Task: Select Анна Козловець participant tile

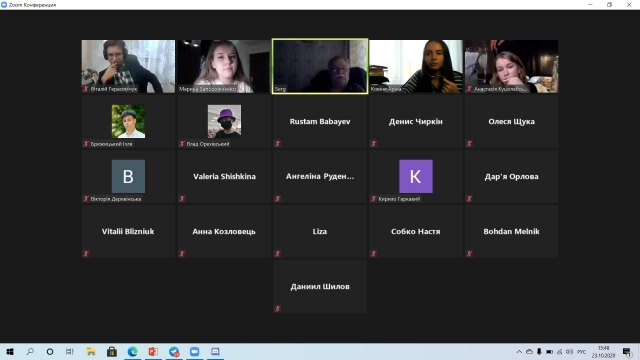Action: 224,231
